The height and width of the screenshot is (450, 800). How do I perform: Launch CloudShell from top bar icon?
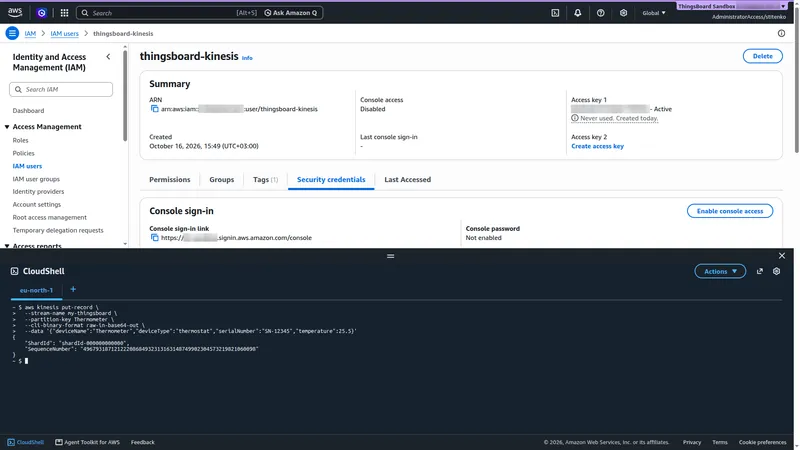click(555, 13)
